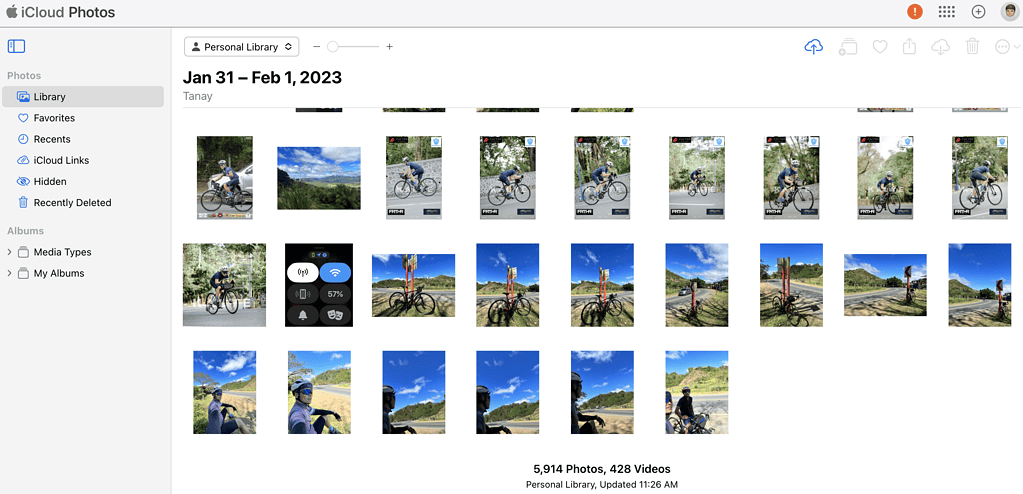Image resolution: width=1023 pixels, height=494 pixels.
Task: Expand the Media Types chevron
Action: [x=9, y=252]
